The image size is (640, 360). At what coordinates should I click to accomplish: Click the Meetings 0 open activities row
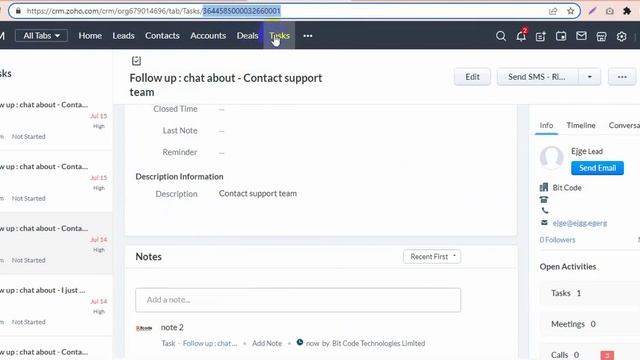click(590, 324)
